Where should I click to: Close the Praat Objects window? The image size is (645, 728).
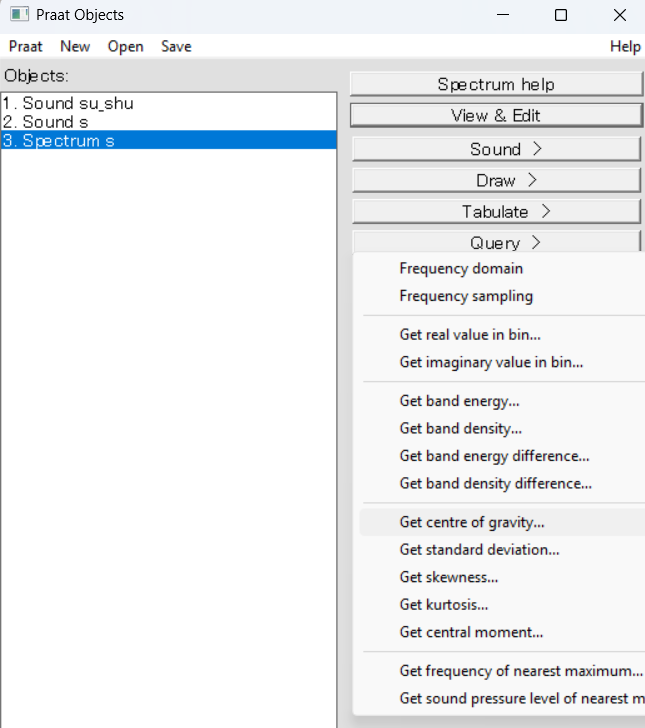point(619,15)
